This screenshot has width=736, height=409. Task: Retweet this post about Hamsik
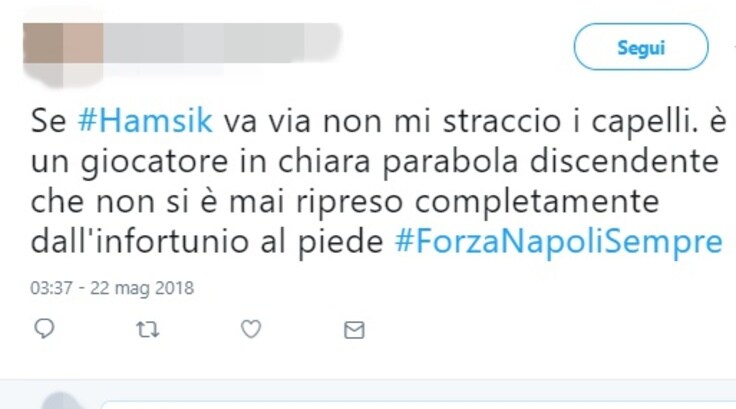[x=148, y=330]
